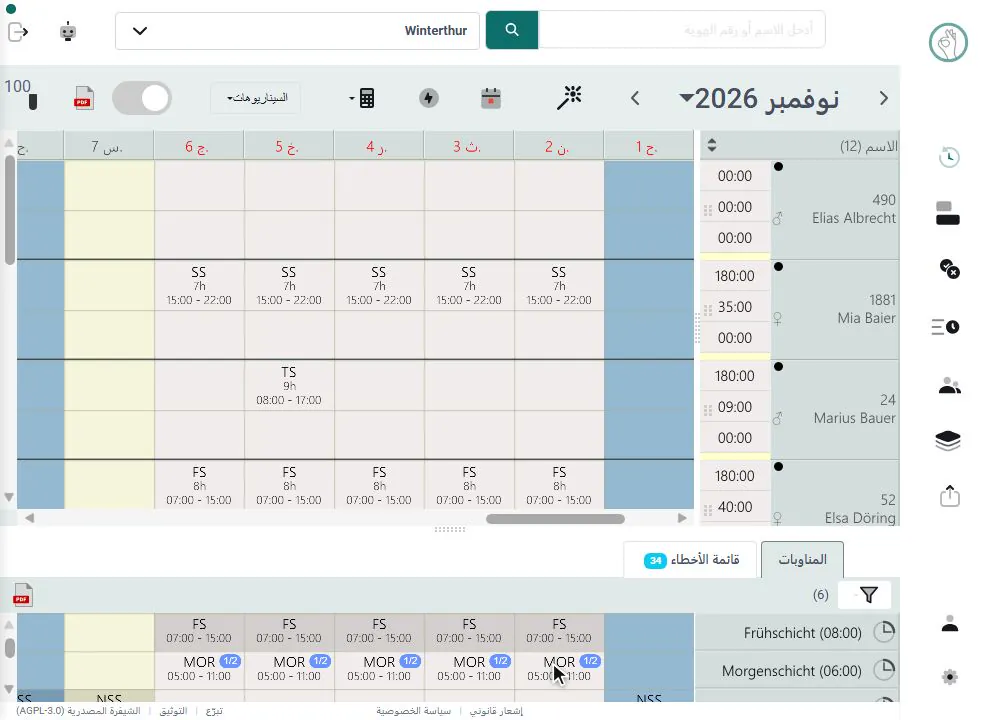Open the documentation link (التوثيق)
Viewport: 1000px width, 720px height.
tap(173, 711)
